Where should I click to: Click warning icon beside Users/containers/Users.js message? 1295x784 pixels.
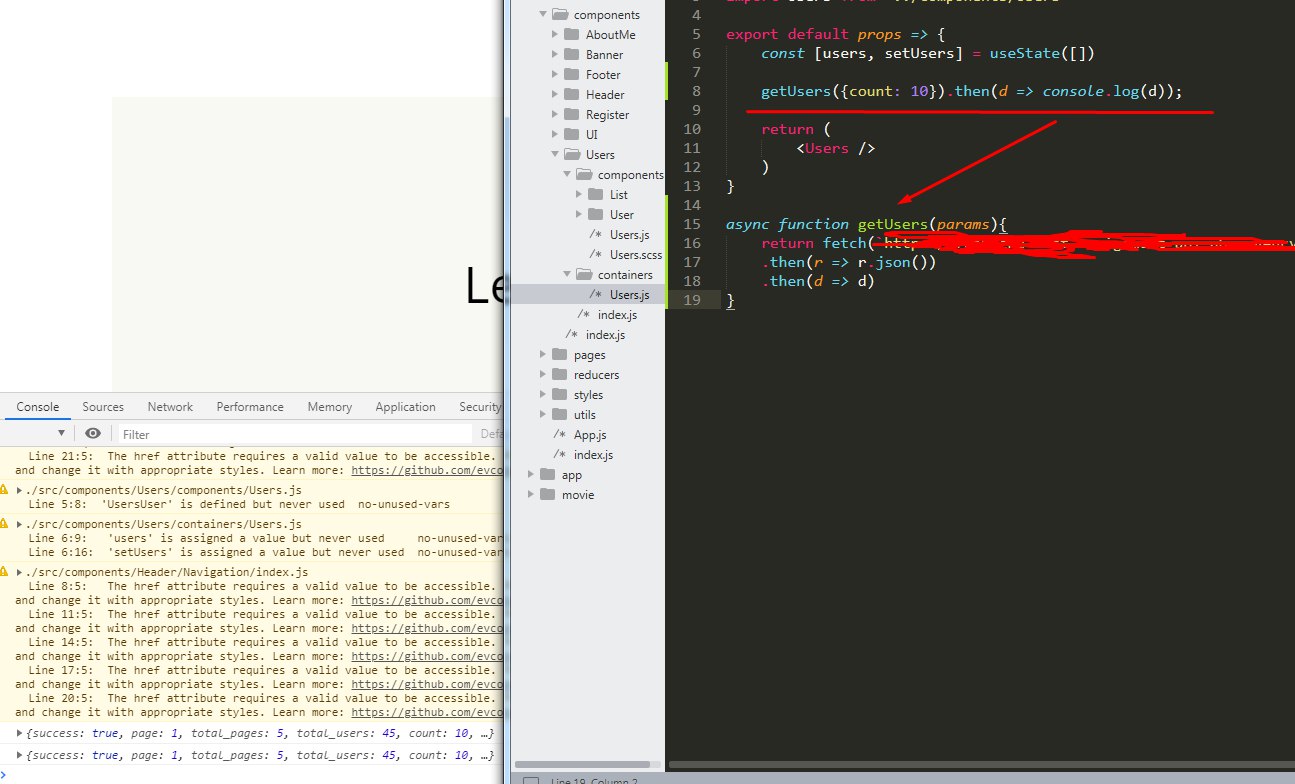click(x=5, y=524)
